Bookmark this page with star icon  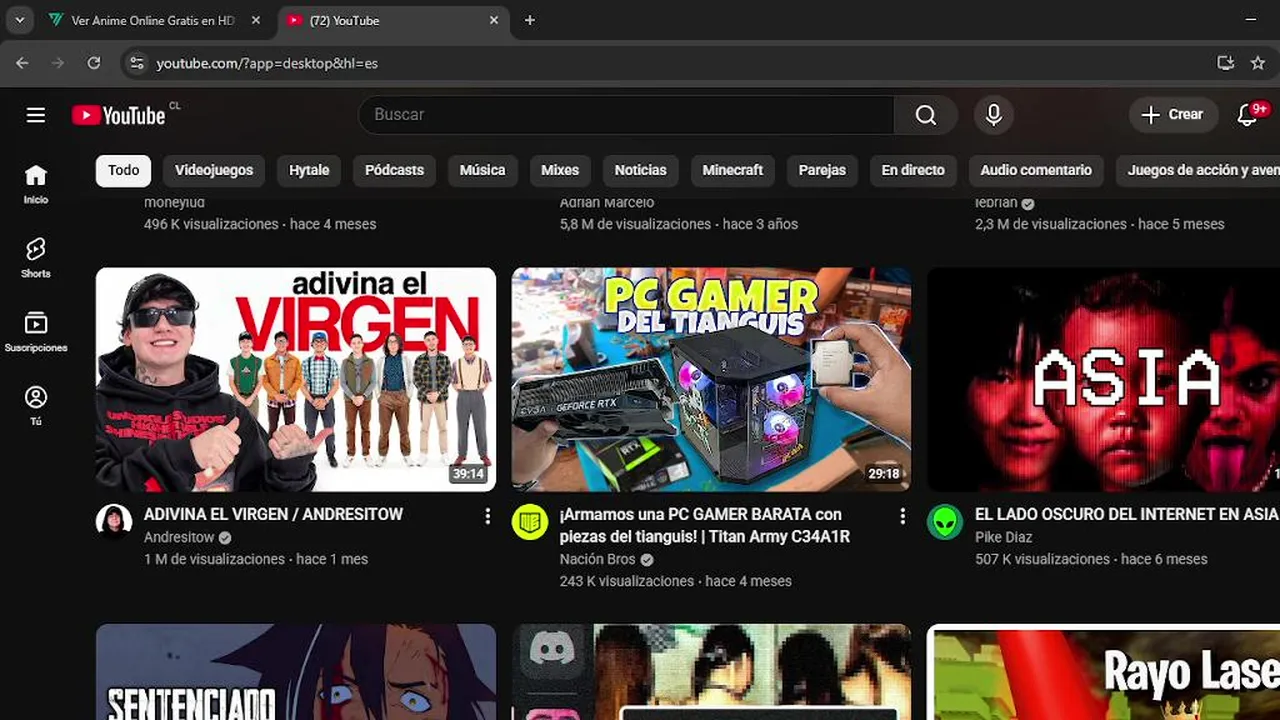click(x=1258, y=63)
